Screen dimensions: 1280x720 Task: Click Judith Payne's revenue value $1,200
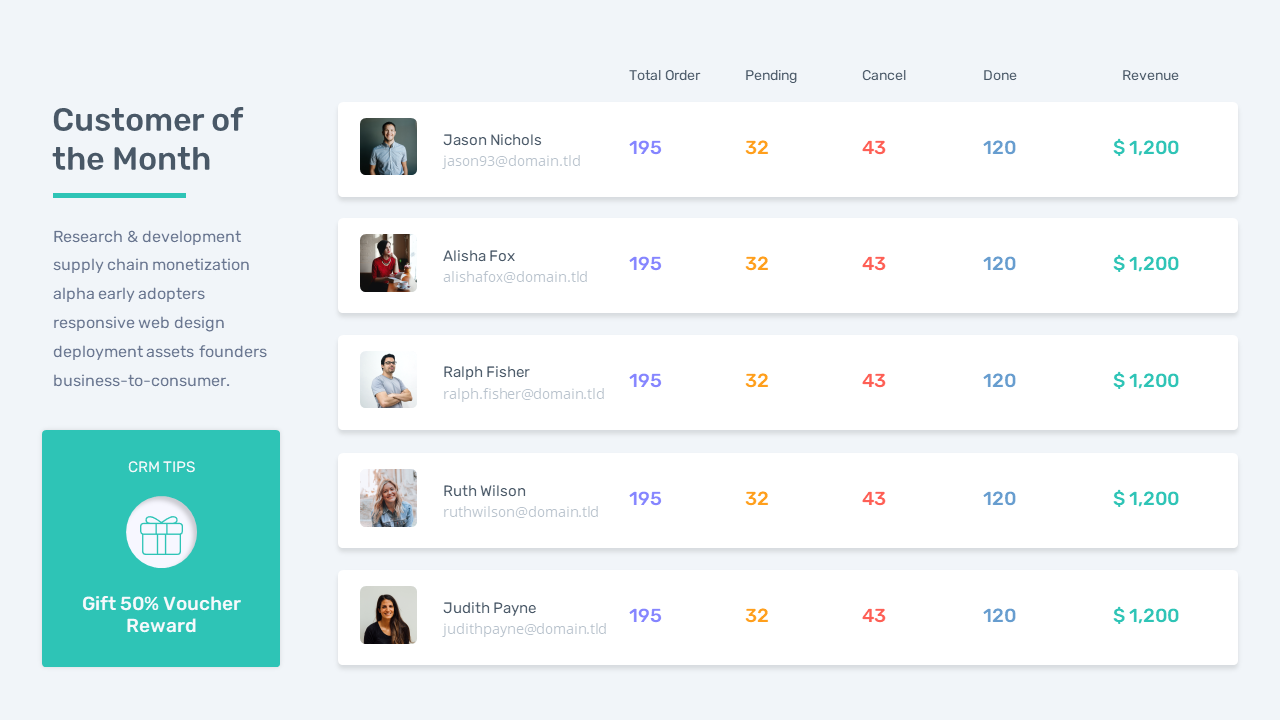(1146, 616)
